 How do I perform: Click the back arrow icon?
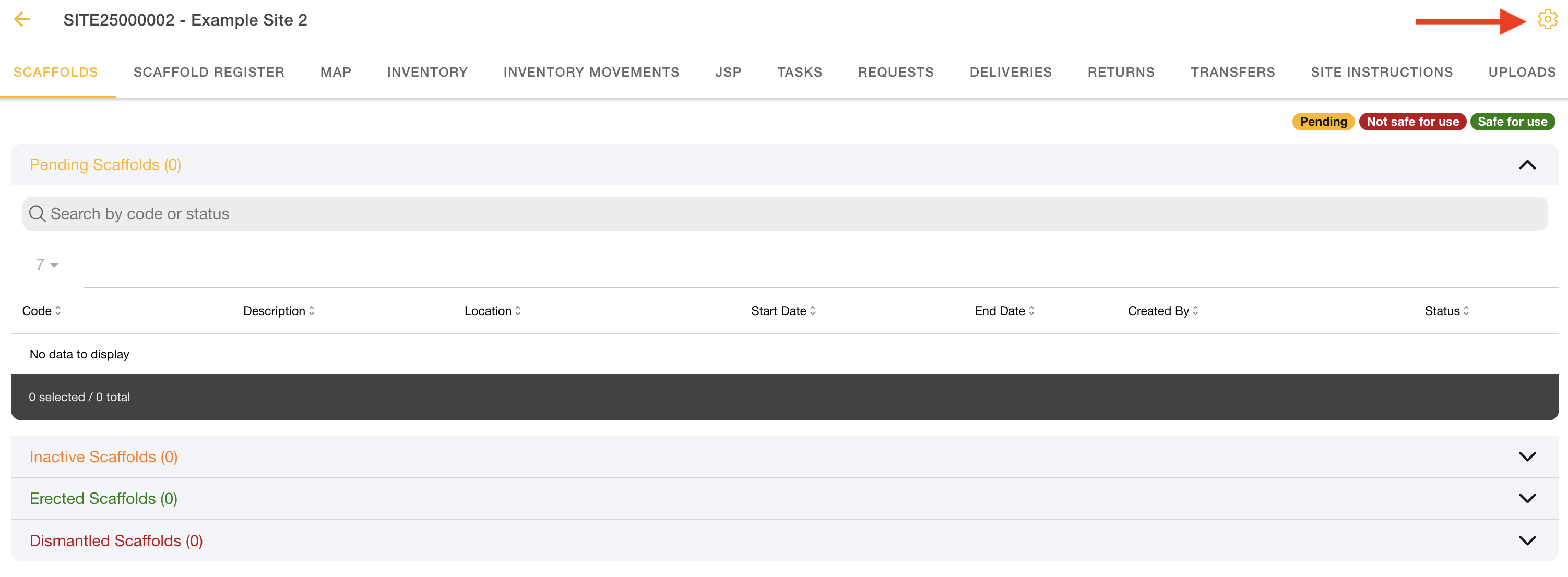tap(22, 19)
